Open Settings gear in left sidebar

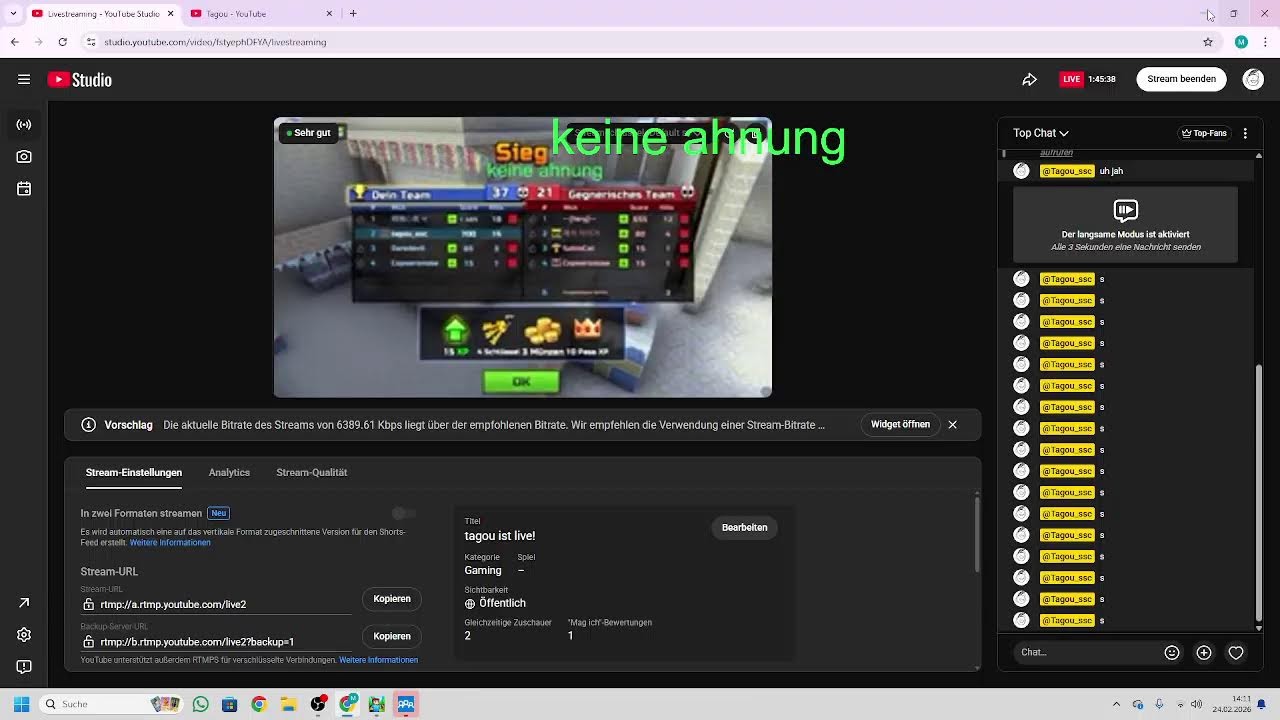24,635
